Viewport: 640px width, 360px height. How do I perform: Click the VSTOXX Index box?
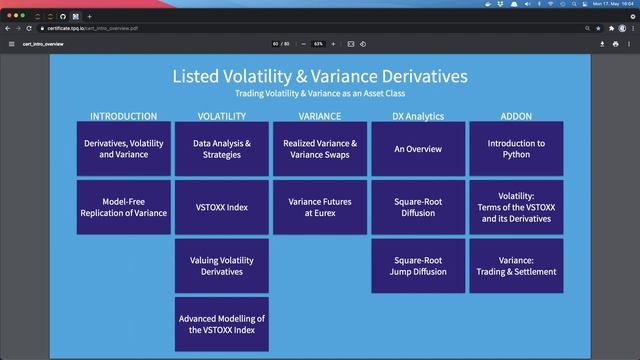(x=222, y=207)
